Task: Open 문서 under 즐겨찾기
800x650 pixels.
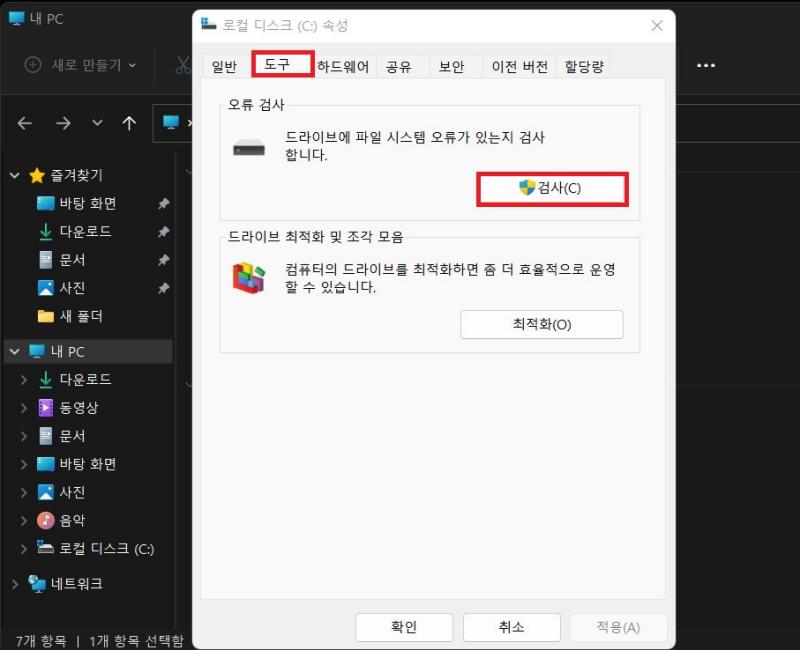Action: 72,260
